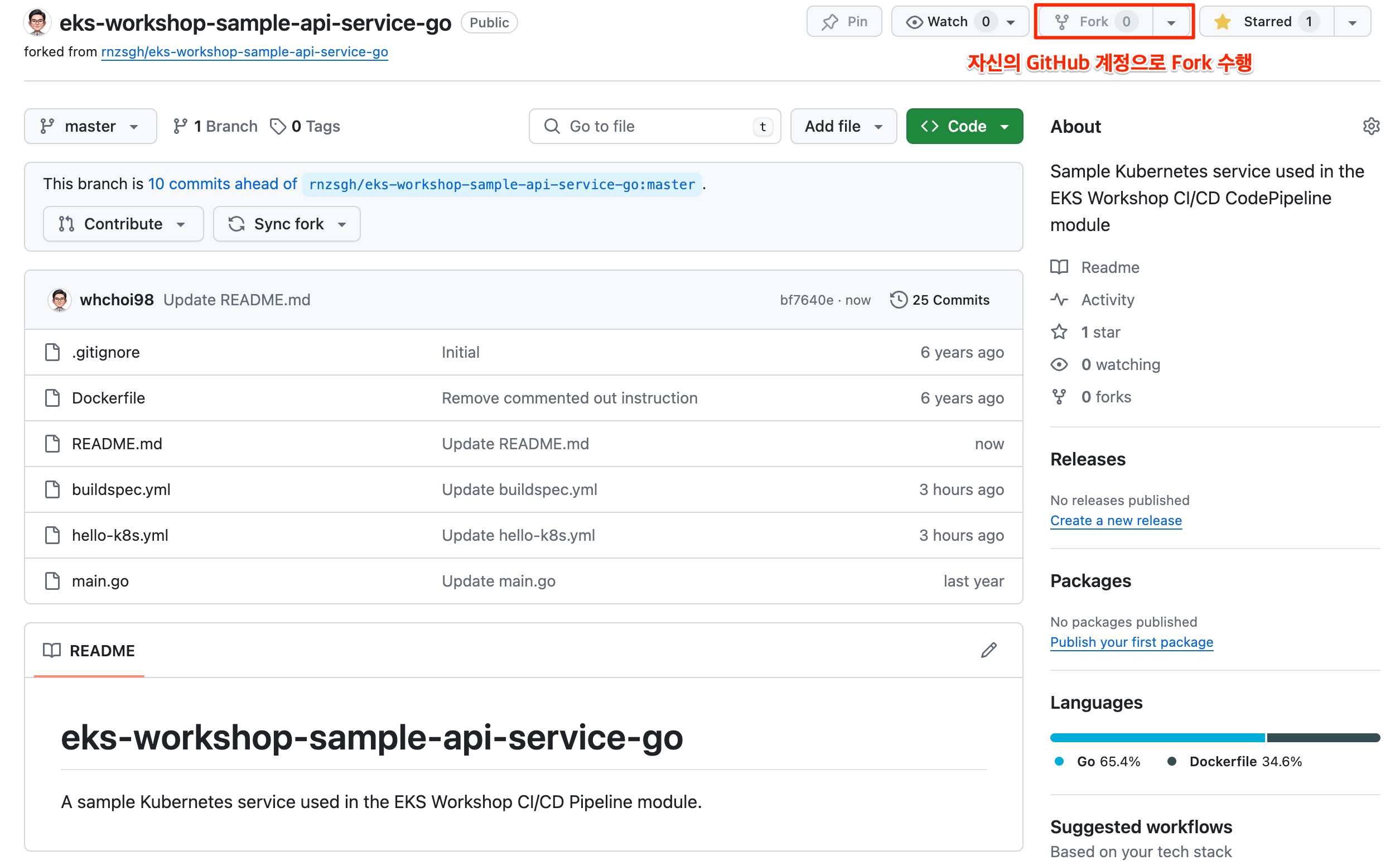
Task: Open the Readme link in About
Action: tap(1095, 267)
